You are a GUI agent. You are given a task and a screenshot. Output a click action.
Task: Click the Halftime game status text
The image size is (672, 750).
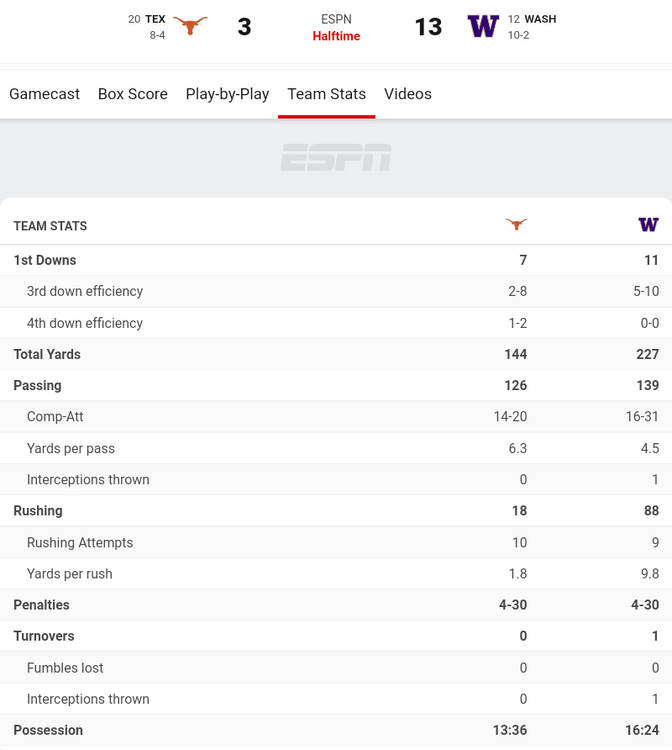pos(336,36)
